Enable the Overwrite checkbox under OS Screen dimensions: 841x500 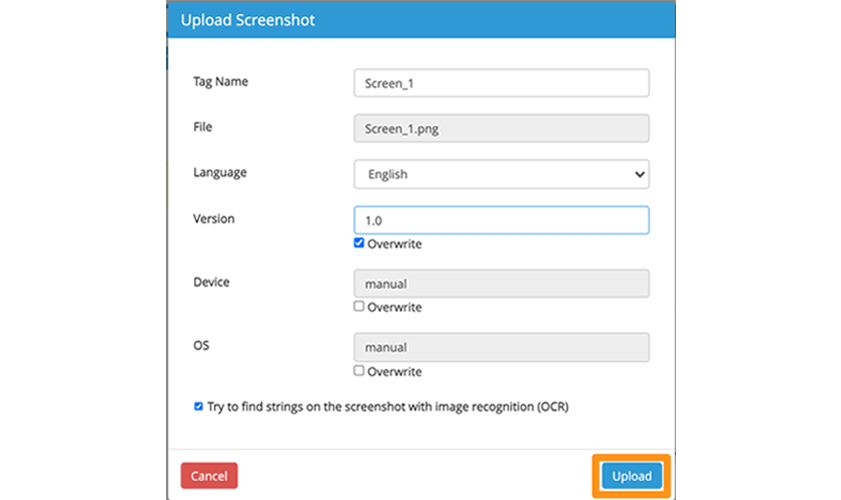(359, 371)
